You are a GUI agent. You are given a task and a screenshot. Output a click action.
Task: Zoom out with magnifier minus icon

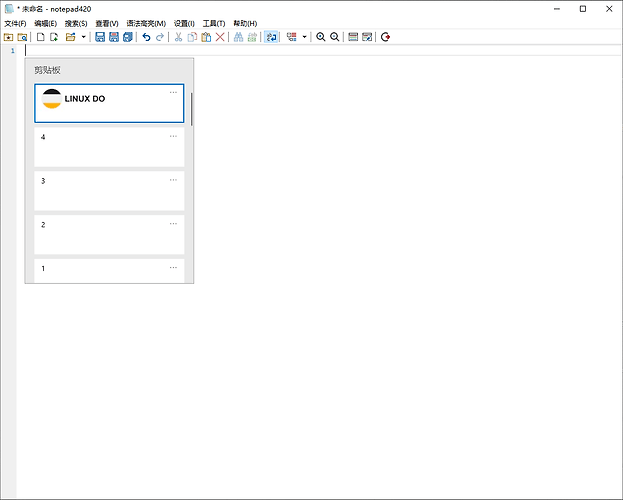click(x=335, y=37)
